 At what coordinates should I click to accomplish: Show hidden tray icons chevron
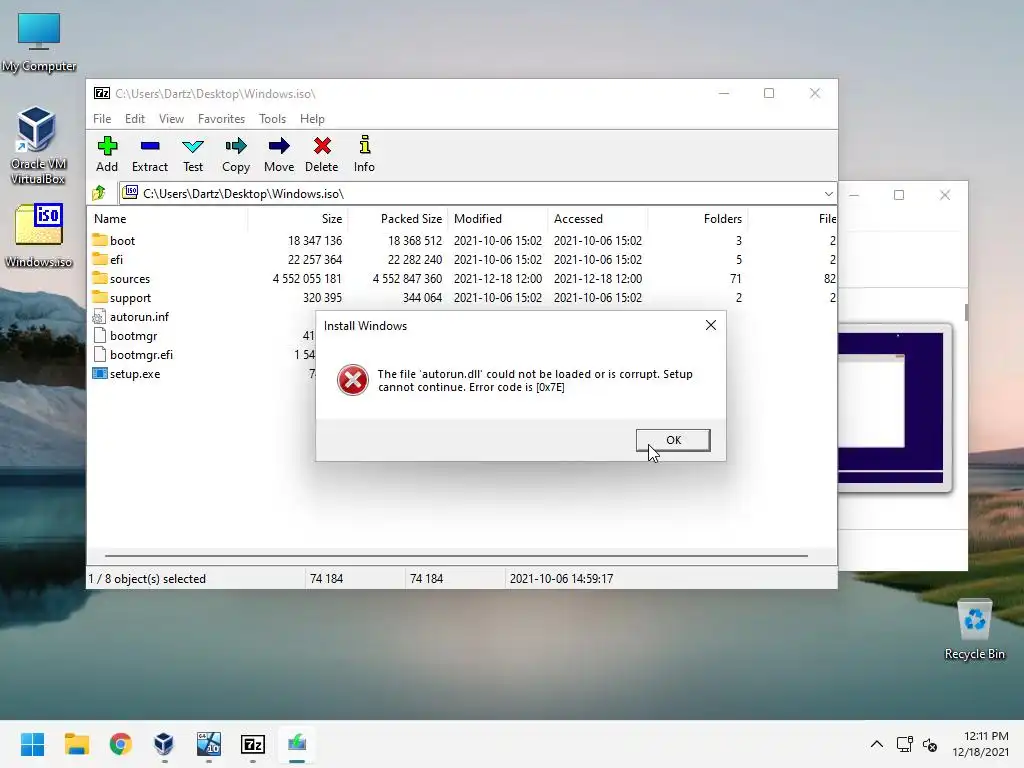[x=877, y=744]
